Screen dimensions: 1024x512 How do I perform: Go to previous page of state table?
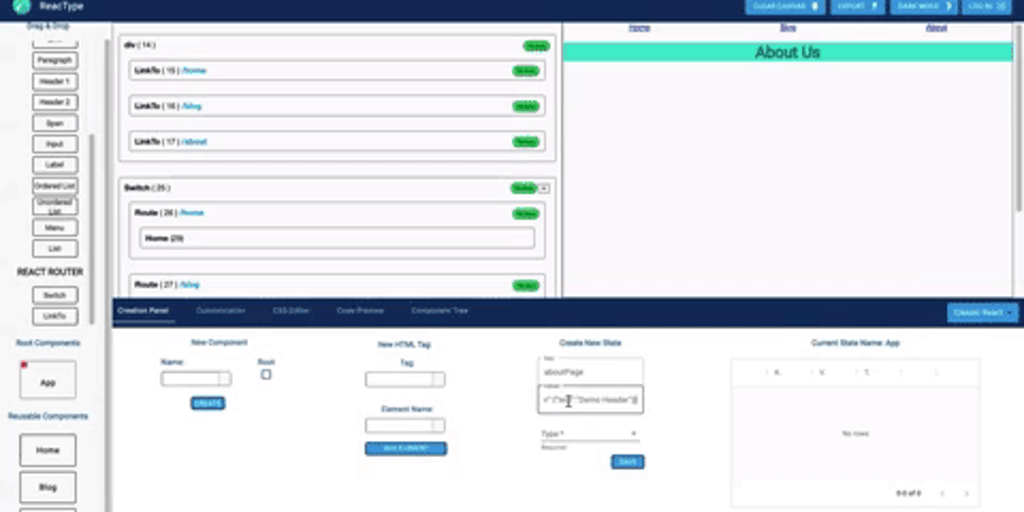tap(940, 493)
